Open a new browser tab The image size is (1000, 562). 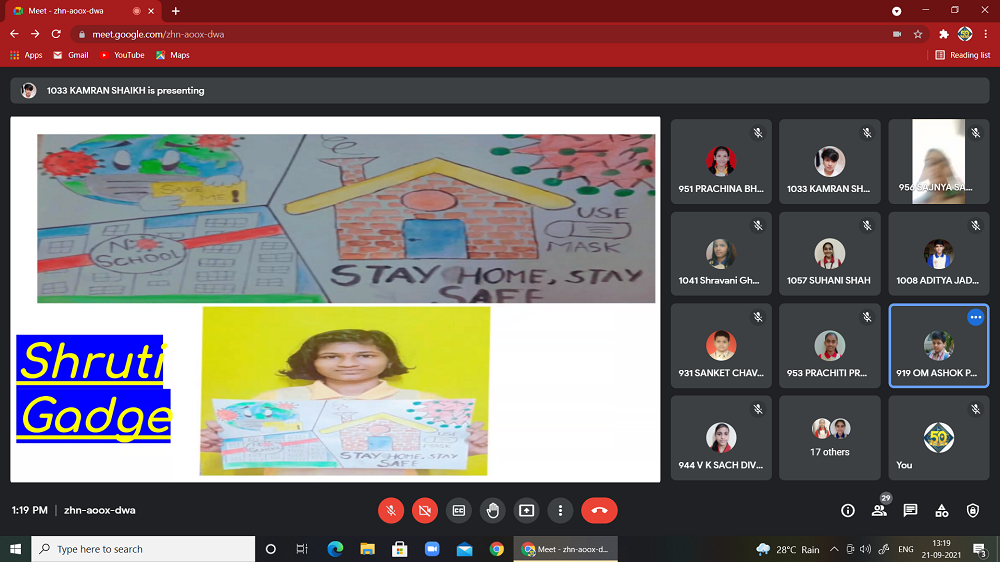(x=176, y=11)
